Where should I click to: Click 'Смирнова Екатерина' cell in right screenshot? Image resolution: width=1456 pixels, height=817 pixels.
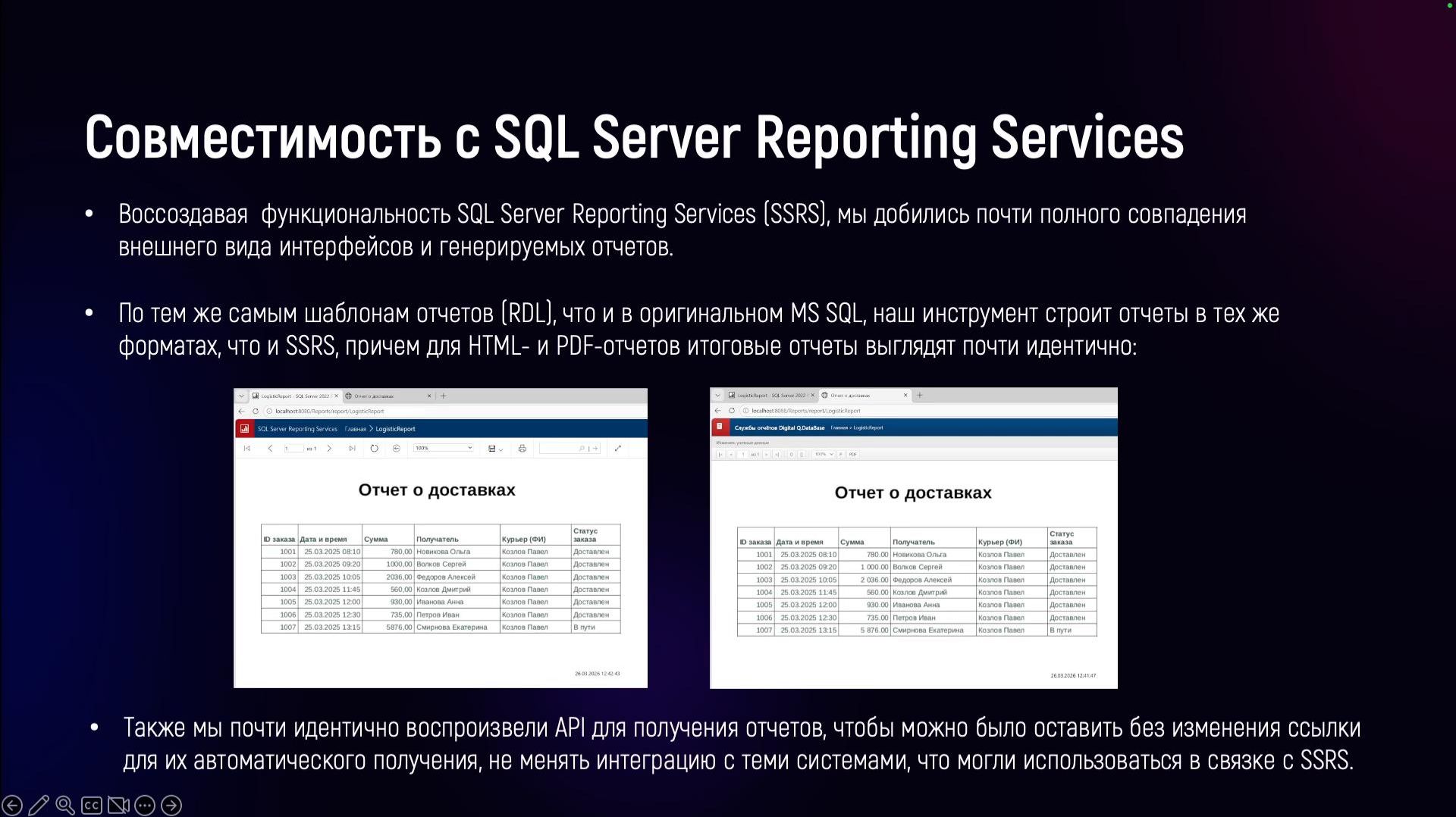pos(928,630)
